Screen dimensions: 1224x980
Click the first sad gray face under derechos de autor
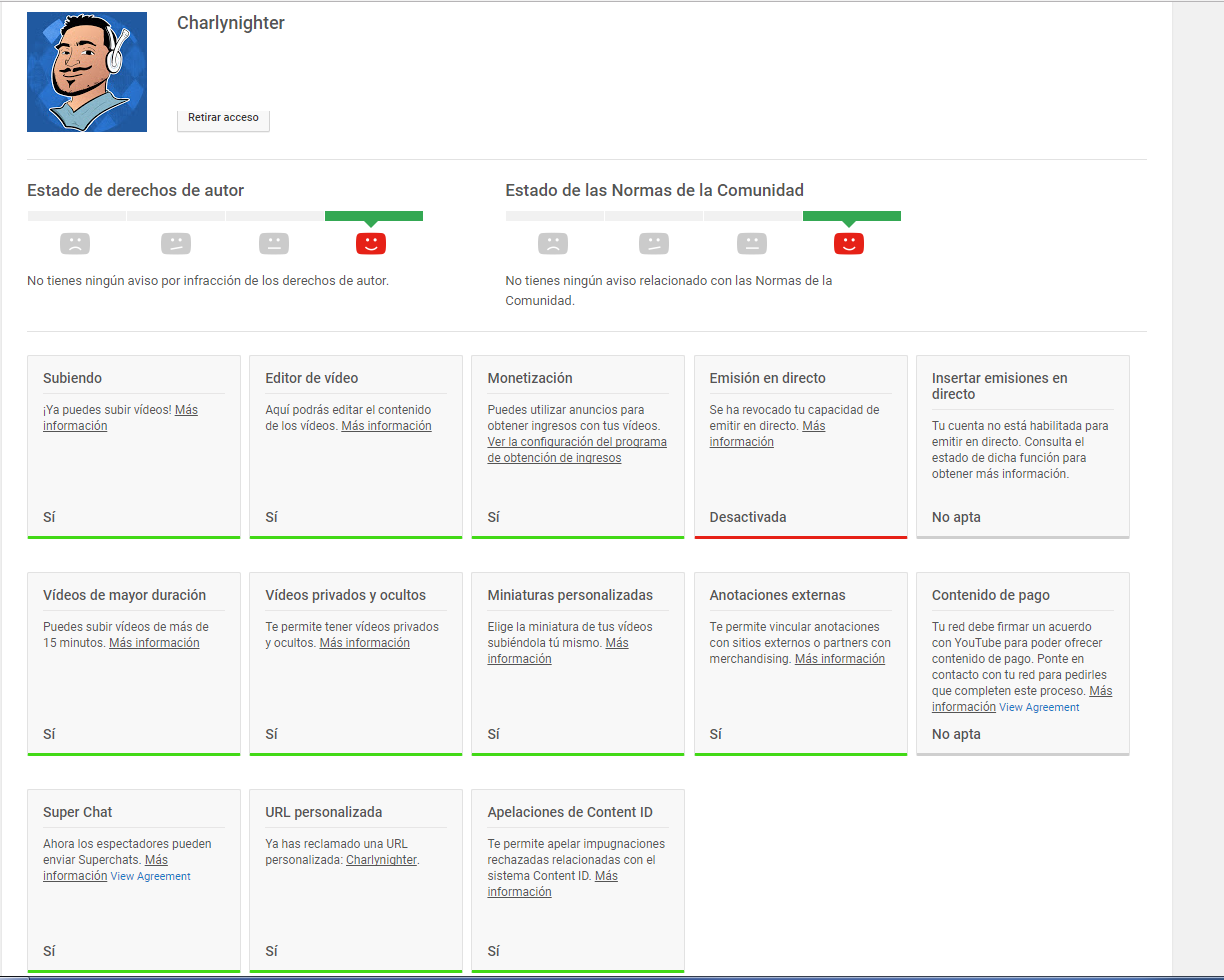(x=75, y=243)
